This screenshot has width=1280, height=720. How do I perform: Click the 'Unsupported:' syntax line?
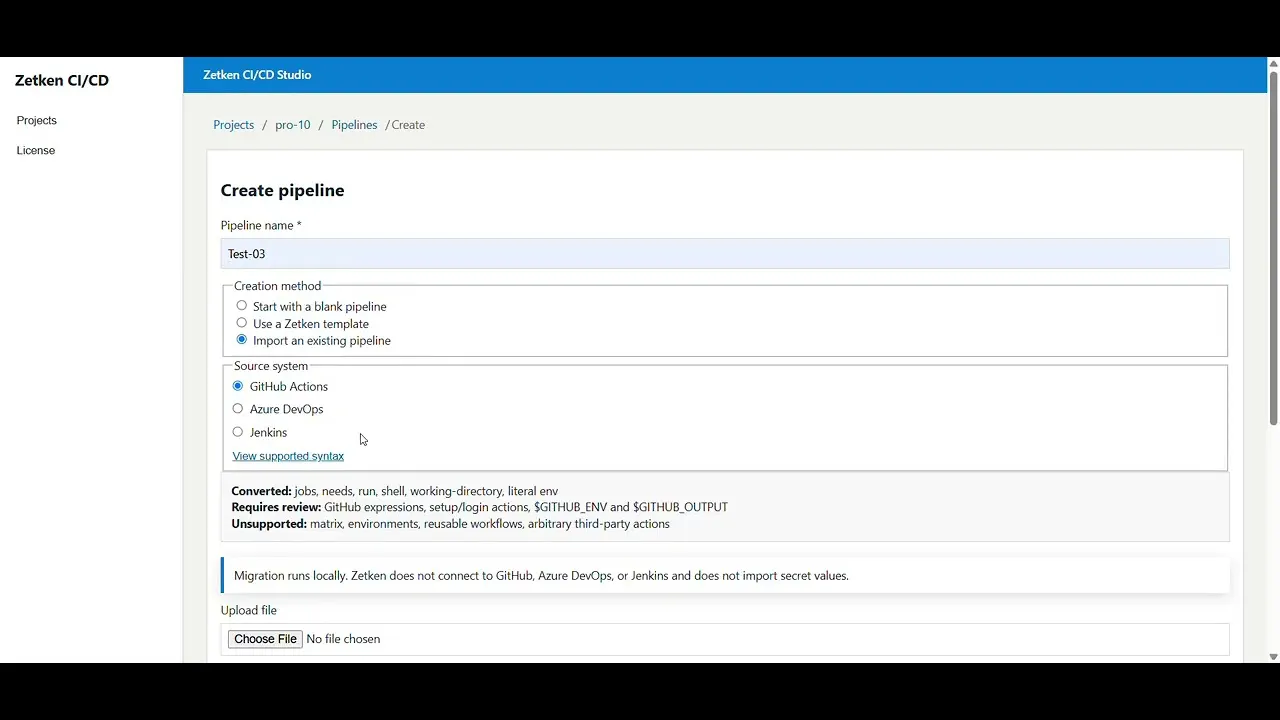[x=451, y=524]
